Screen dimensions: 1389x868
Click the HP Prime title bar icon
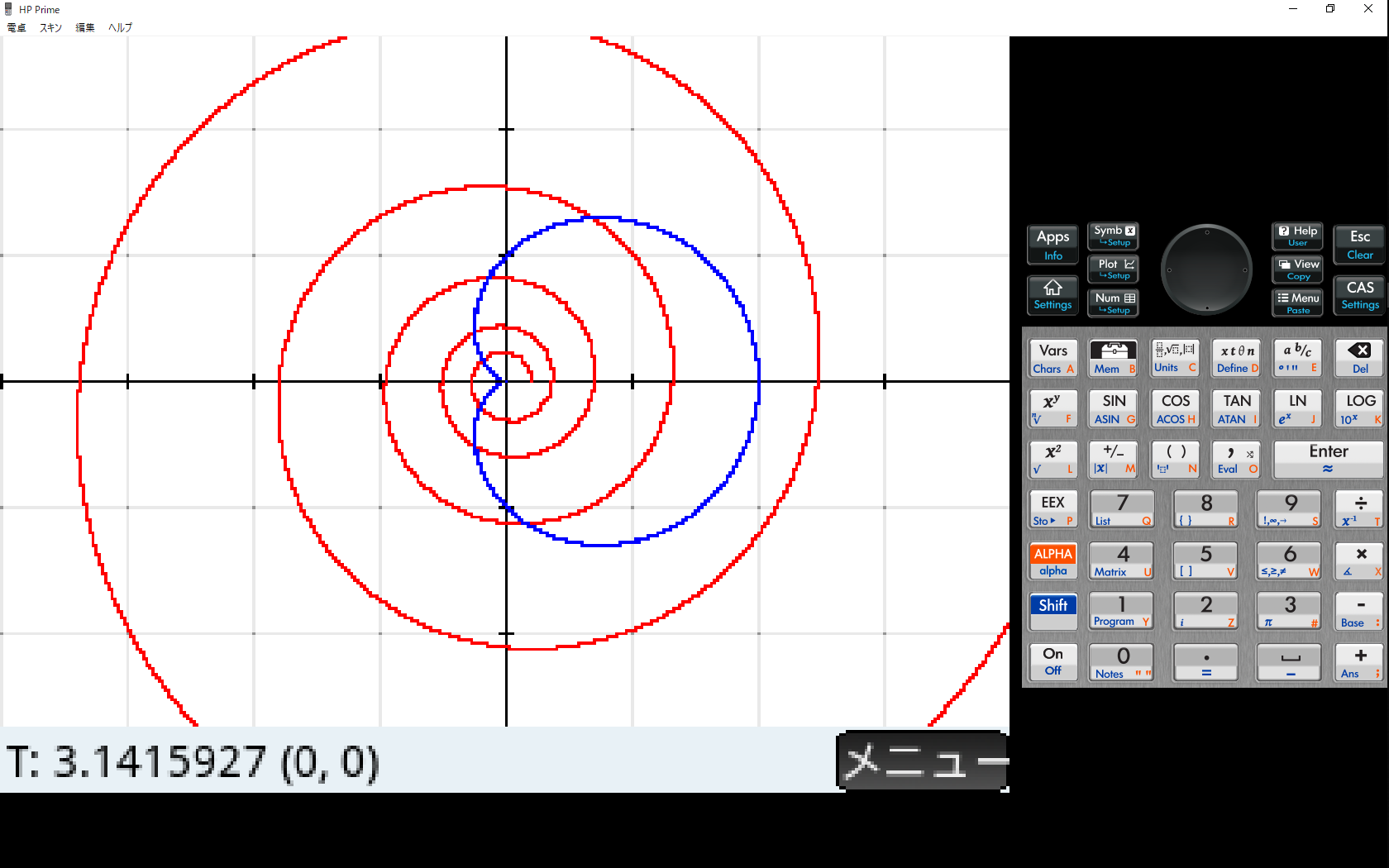pyautogui.click(x=9, y=9)
